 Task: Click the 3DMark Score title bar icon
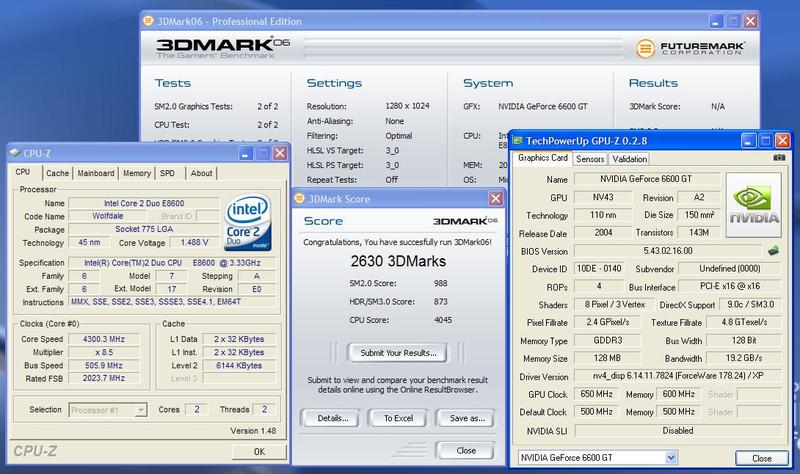pos(299,198)
